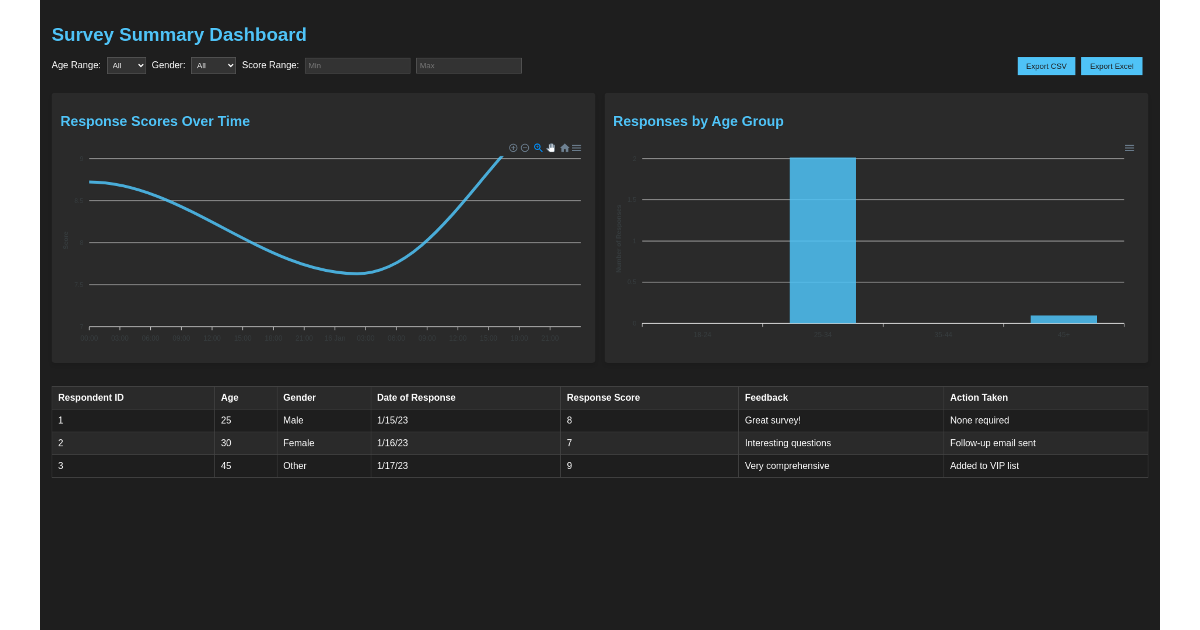Select 'All' in the Gender combo box
Screen dimensions: 1200x630
[213, 65]
